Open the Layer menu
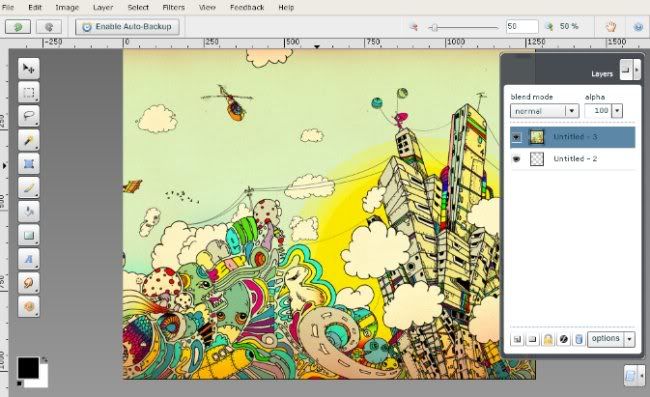The width and height of the screenshot is (650, 397). point(103,7)
